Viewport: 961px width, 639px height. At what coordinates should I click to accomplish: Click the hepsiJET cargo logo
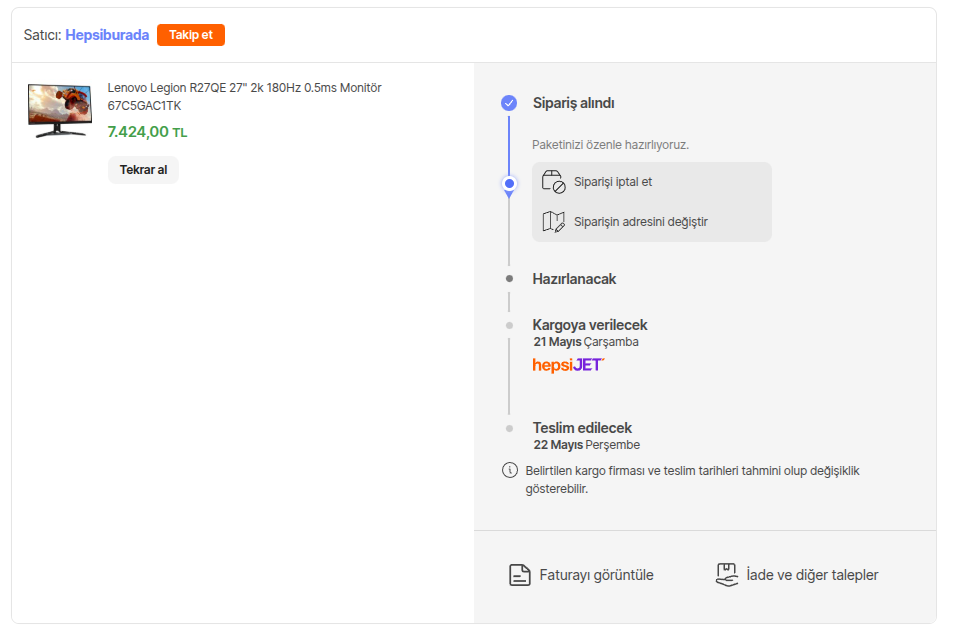click(568, 365)
